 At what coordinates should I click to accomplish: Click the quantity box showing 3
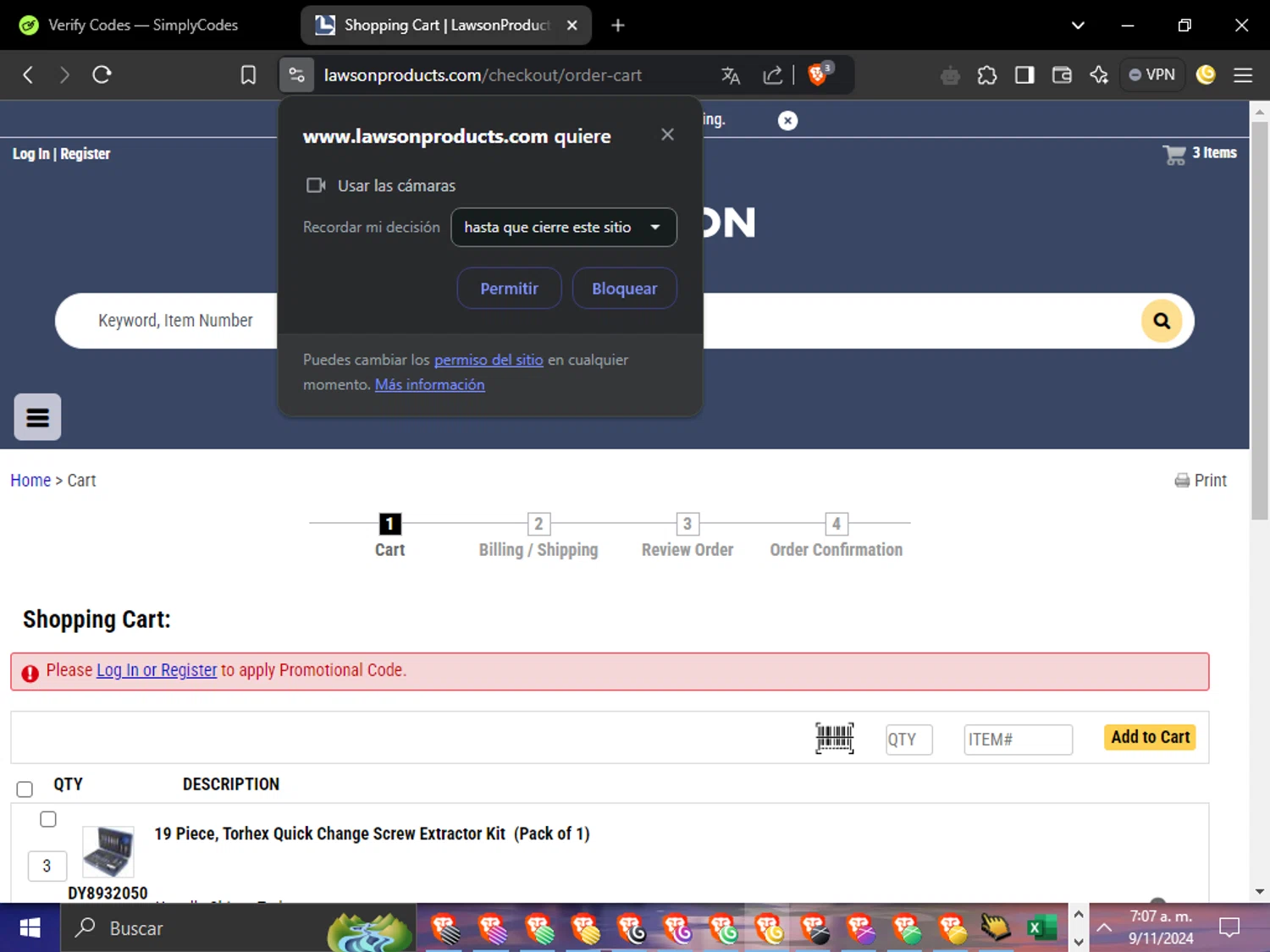coord(47,866)
